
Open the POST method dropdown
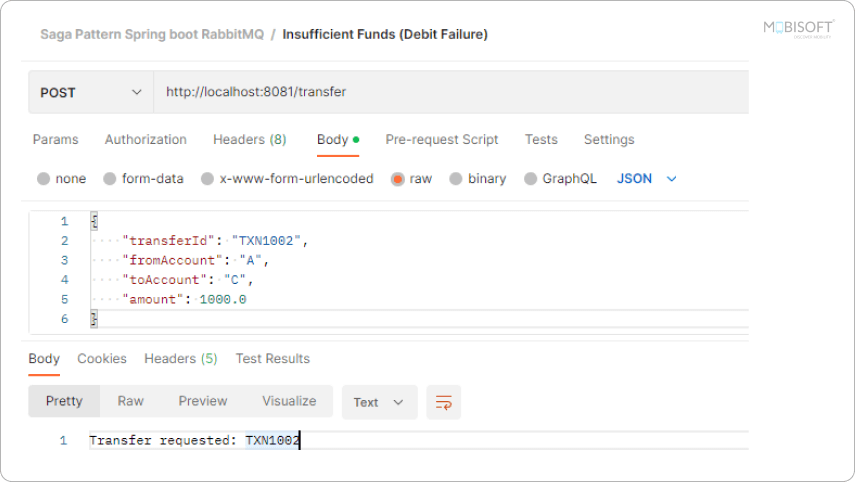tap(91, 92)
